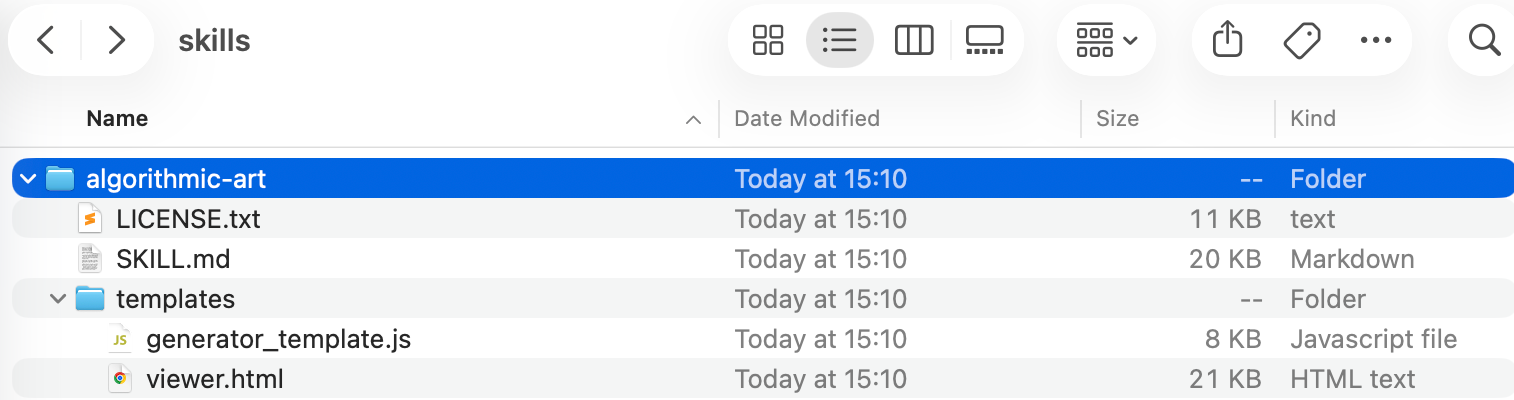1514x400 pixels.
Task: Click the 21 KB size of viewer.html
Action: [1226, 379]
